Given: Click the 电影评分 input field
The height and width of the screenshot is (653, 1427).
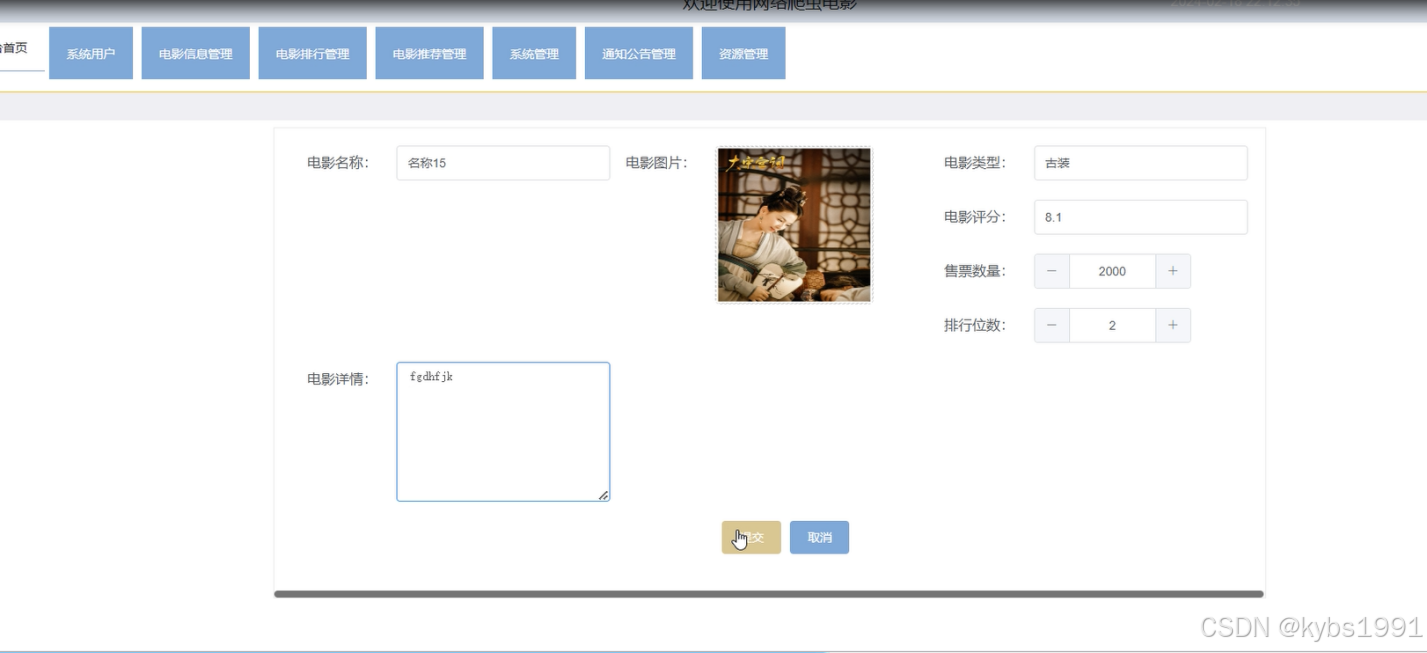Looking at the screenshot, I should [1140, 217].
